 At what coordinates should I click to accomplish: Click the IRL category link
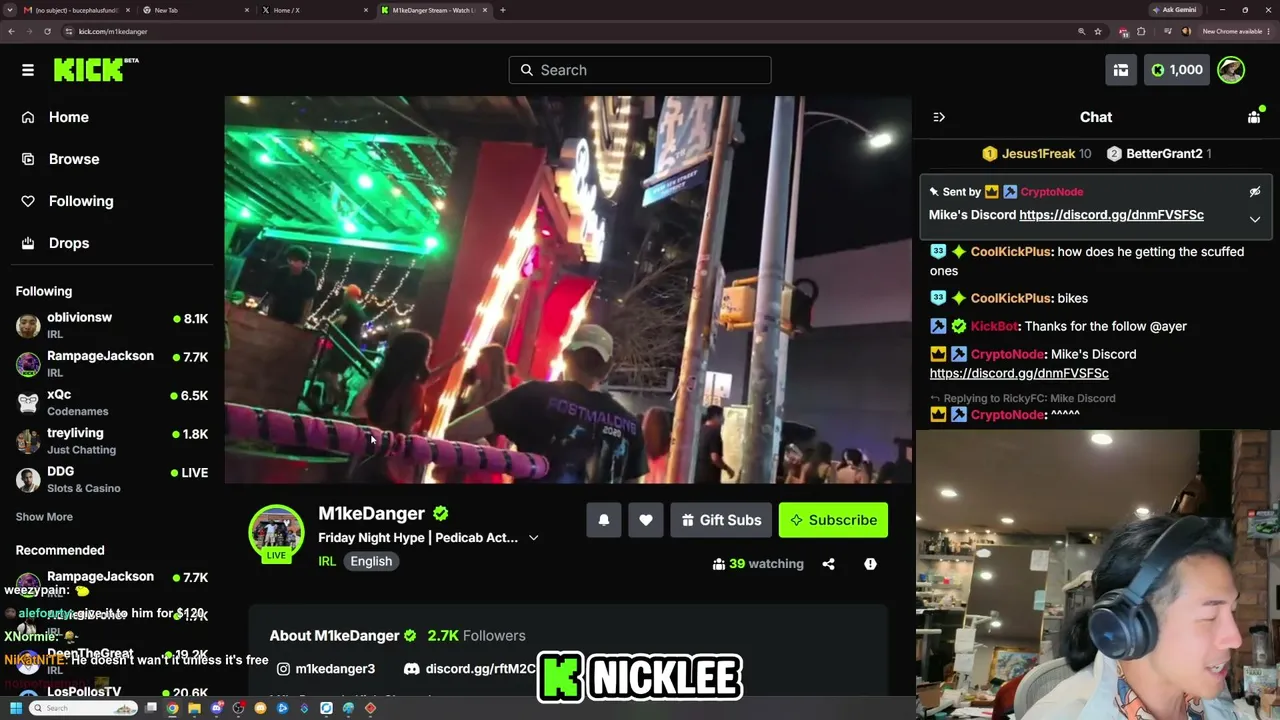[x=327, y=561]
